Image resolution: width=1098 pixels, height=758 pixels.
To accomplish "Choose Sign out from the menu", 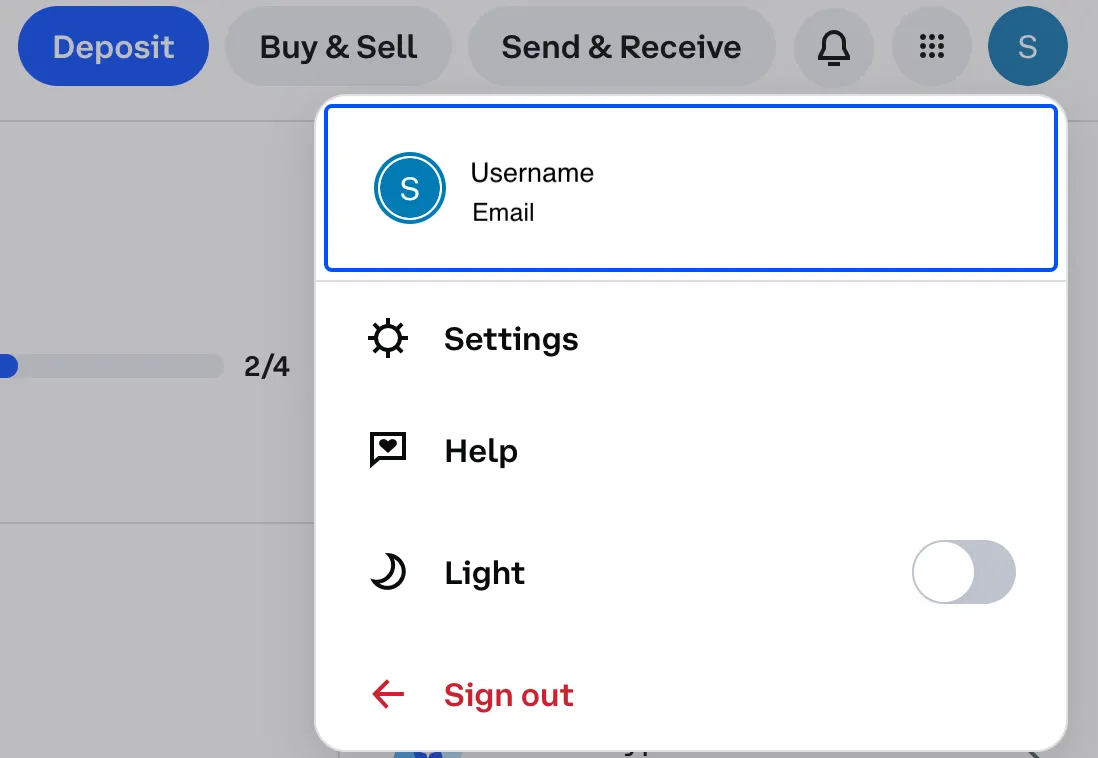I will click(690, 694).
